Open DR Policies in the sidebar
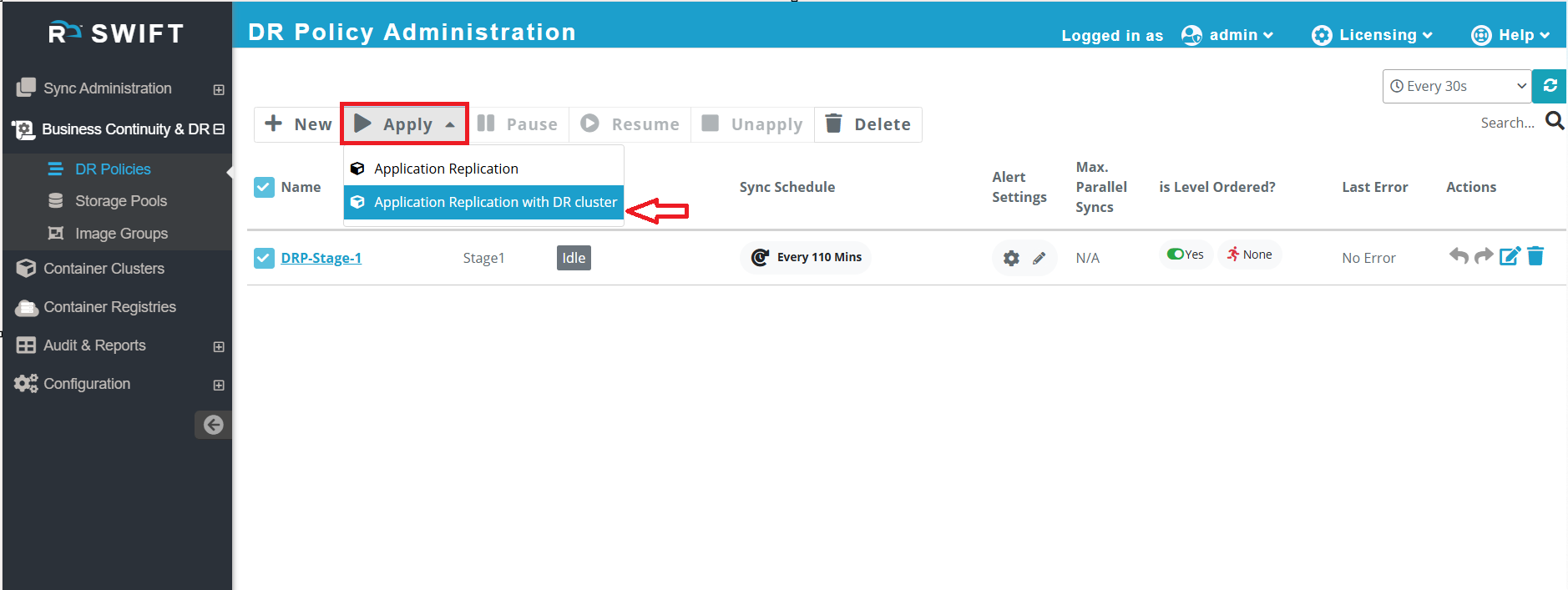This screenshot has width=1568, height=590. [x=113, y=169]
